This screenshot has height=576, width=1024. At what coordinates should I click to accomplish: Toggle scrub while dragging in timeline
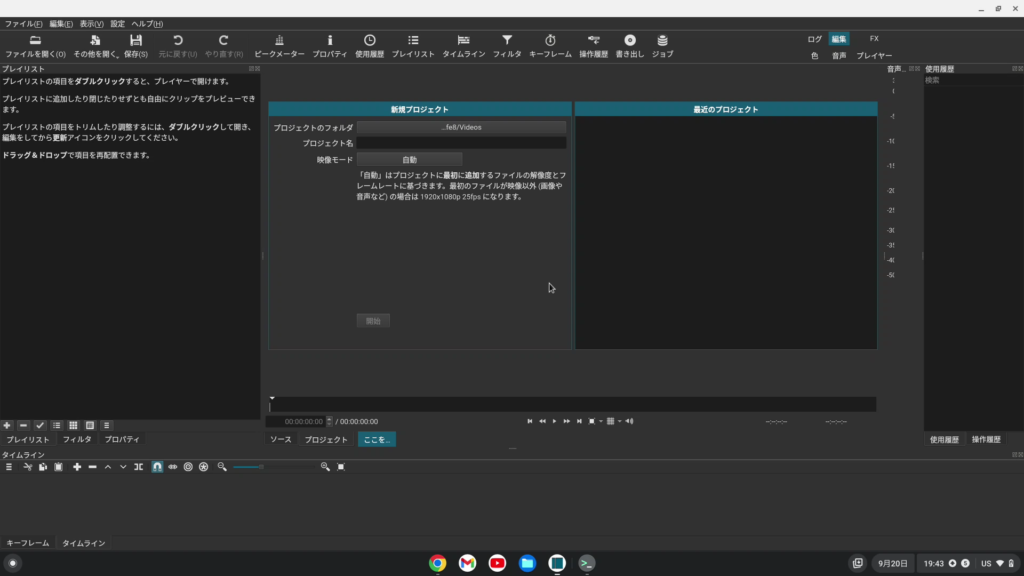172,467
